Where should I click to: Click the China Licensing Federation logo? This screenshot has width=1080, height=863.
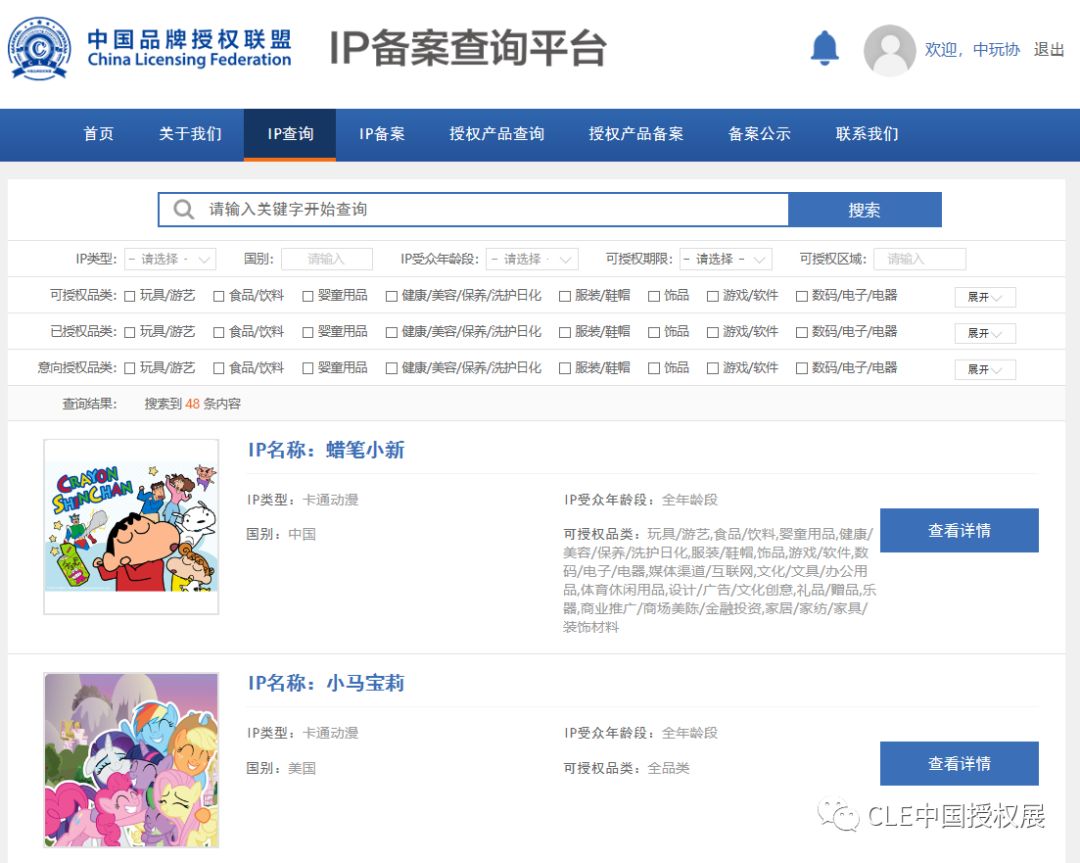(x=150, y=48)
